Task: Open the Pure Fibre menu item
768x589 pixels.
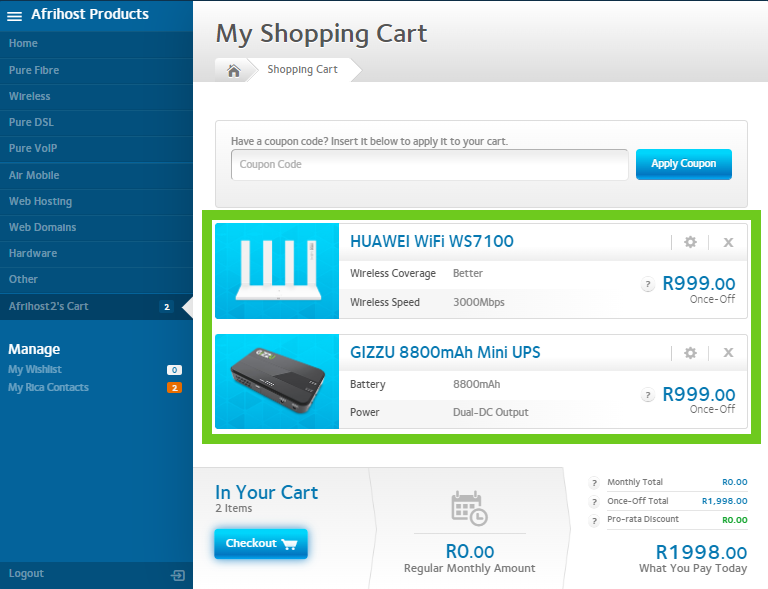Action: tap(34, 70)
